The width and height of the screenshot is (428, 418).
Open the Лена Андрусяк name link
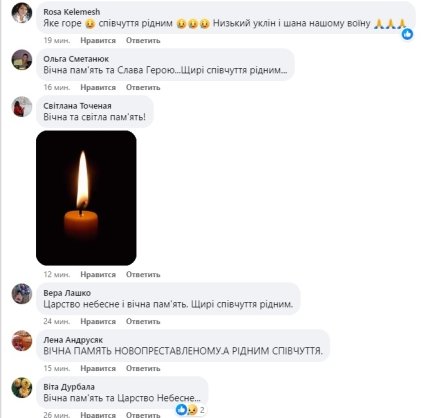(73, 340)
